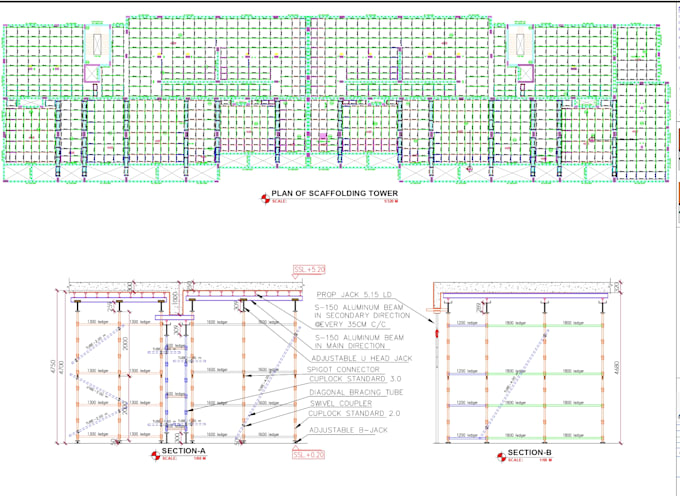Select the left crossed lift shaft box

(x=92, y=73)
